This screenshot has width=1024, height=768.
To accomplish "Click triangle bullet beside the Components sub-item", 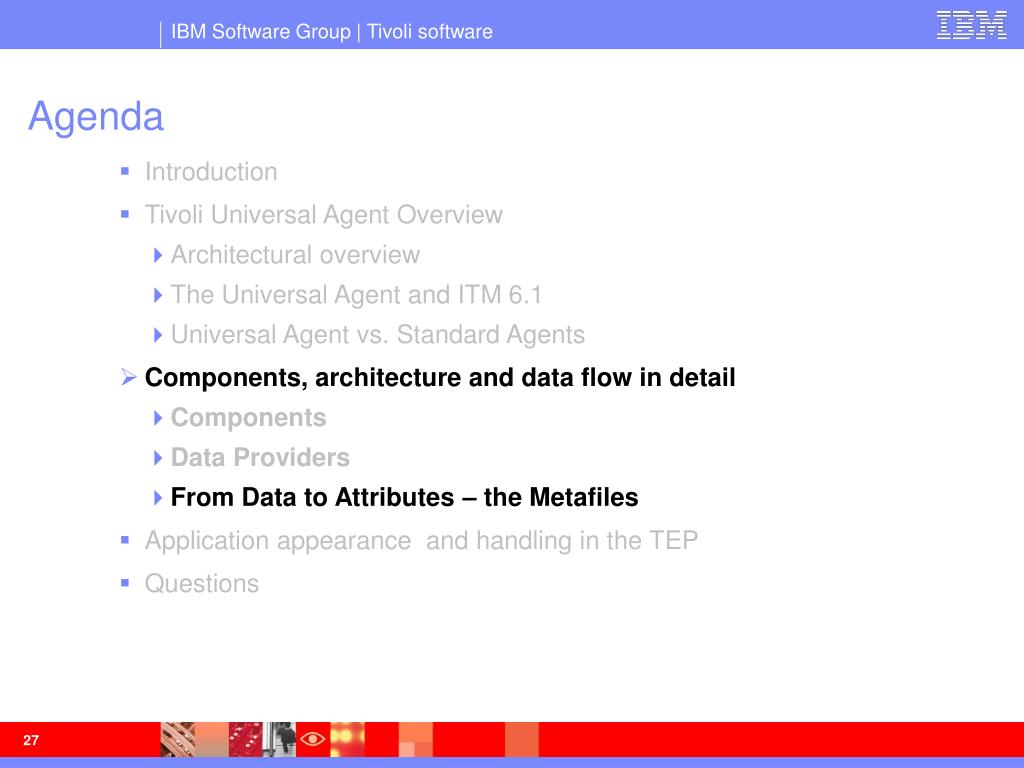I will tap(157, 418).
